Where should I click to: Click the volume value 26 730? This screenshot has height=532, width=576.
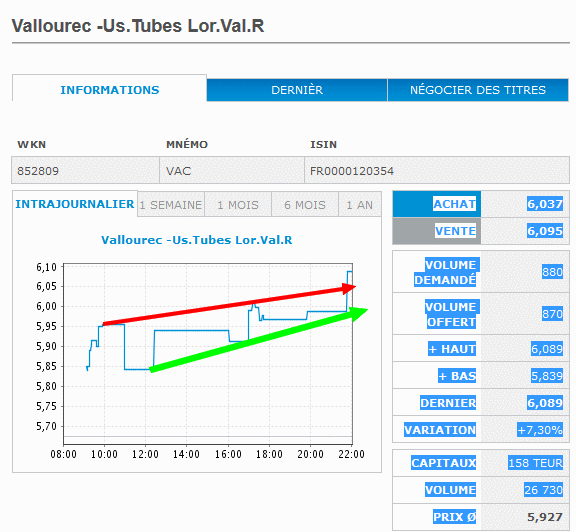(543, 490)
